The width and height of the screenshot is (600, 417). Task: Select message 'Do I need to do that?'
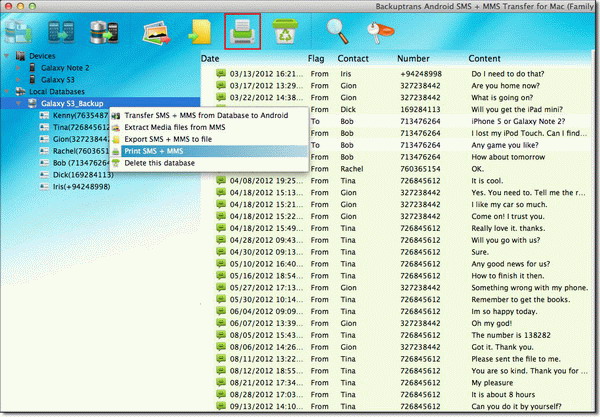point(507,73)
